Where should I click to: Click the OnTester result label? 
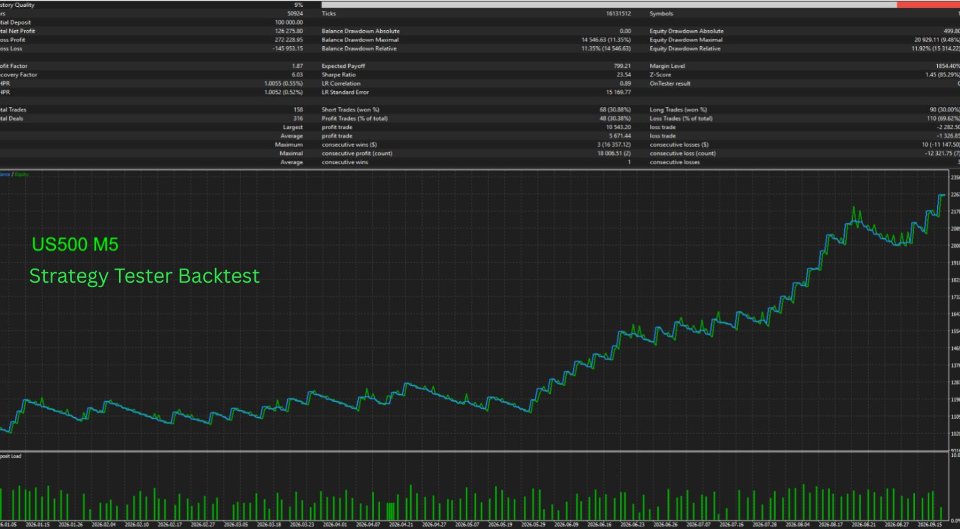[x=670, y=83]
